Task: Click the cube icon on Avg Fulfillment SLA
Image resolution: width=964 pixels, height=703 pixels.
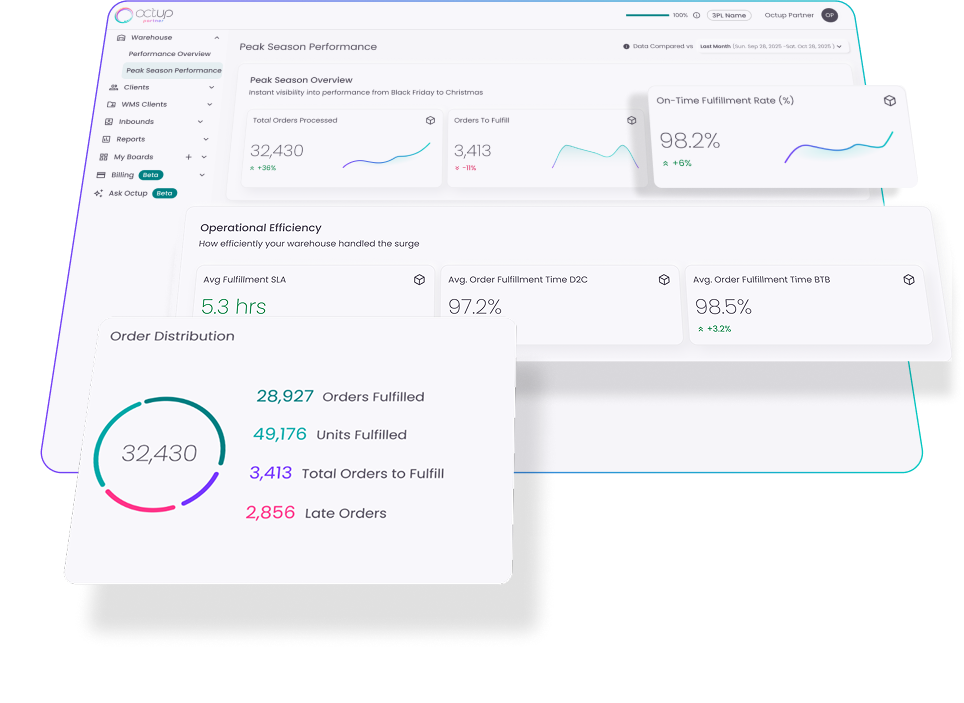Action: pos(419,280)
